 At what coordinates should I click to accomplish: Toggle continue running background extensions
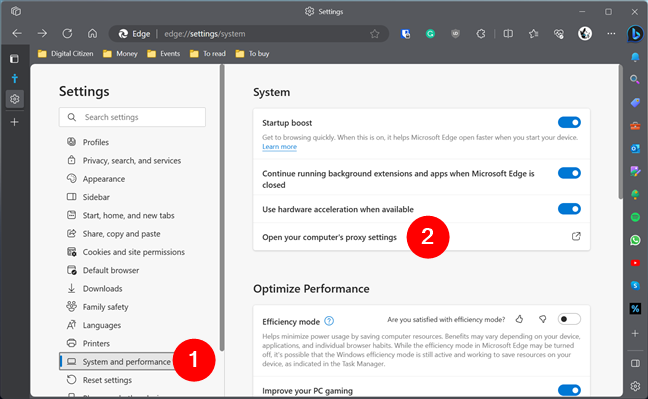click(x=569, y=173)
